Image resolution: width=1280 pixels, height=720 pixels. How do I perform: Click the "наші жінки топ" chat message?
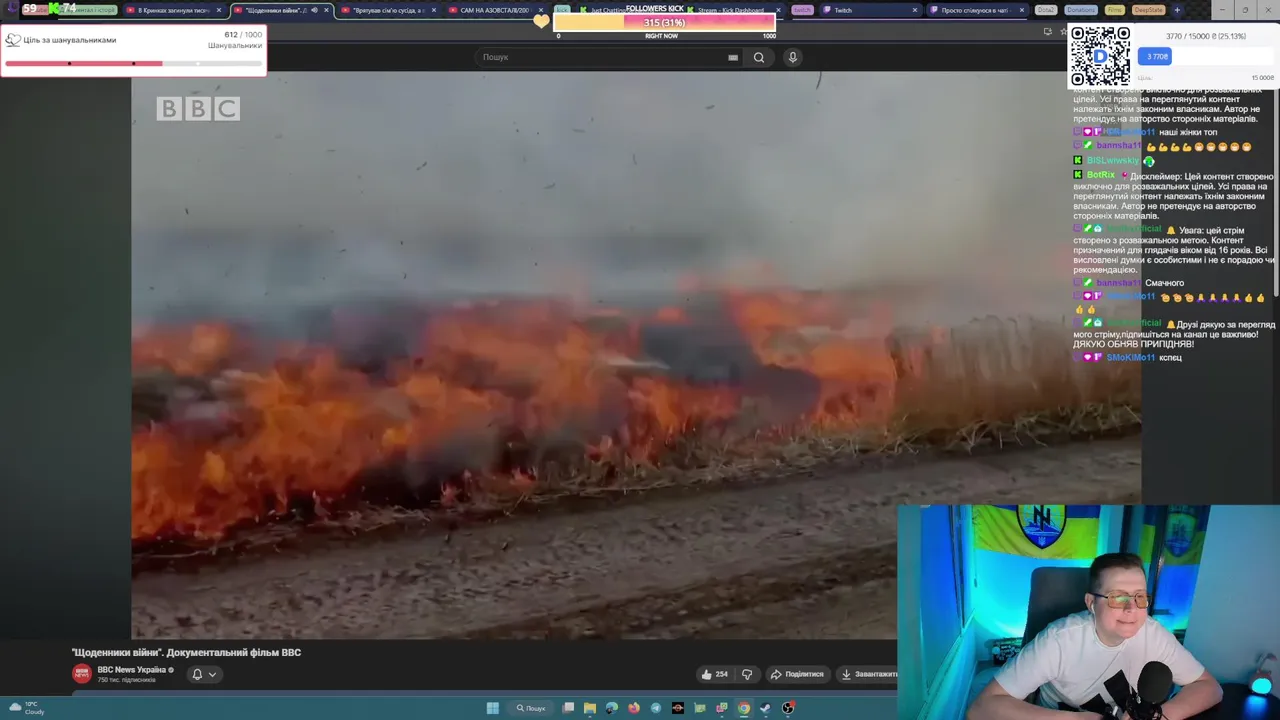click(x=1188, y=132)
